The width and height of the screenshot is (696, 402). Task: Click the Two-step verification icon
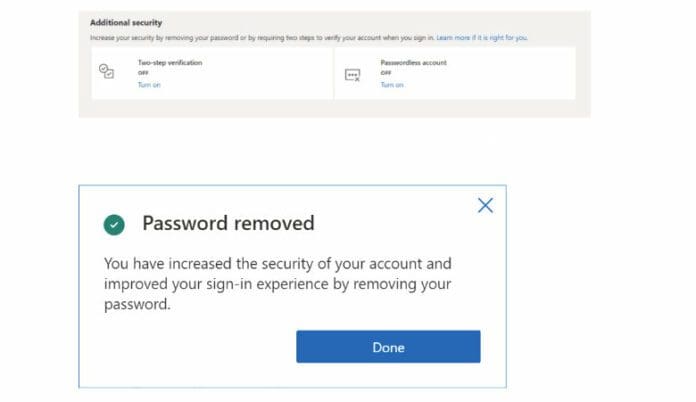click(106, 72)
